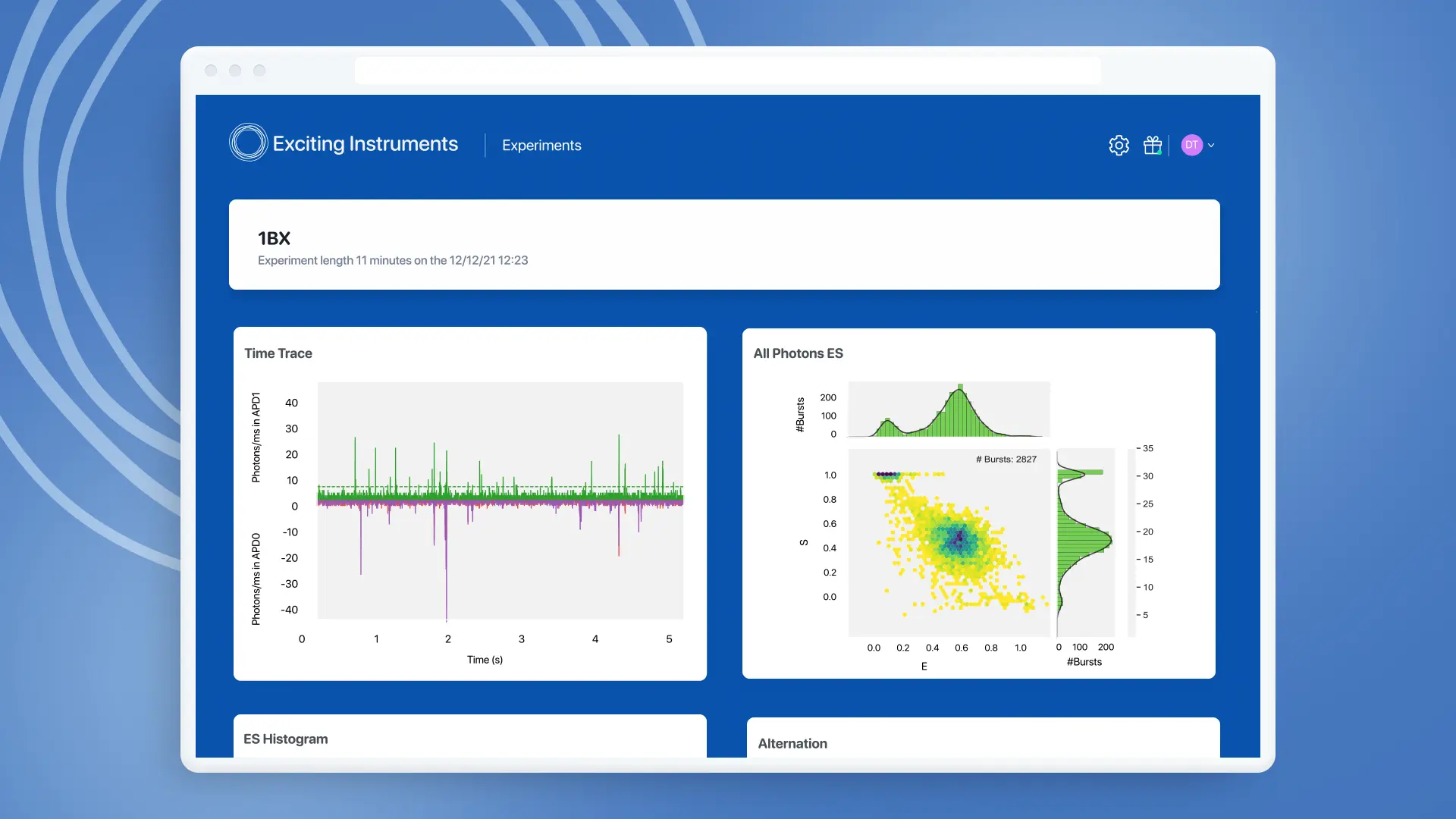This screenshot has width=1456, height=819.
Task: Open the gift rewards icon
Action: [1152, 145]
